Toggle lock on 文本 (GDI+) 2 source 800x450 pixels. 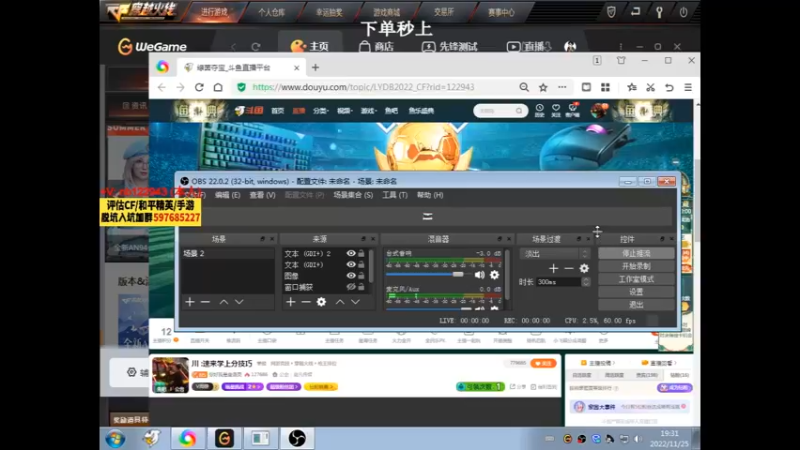(x=361, y=253)
